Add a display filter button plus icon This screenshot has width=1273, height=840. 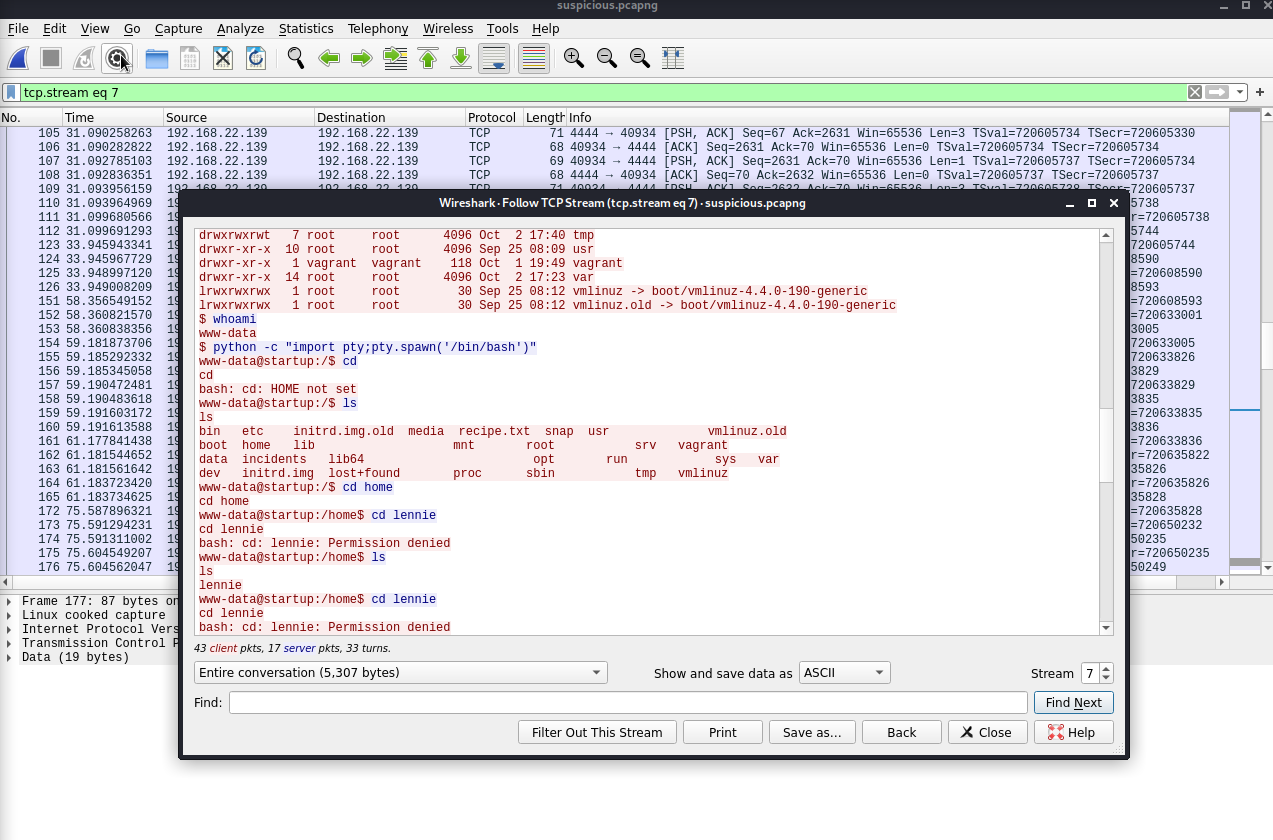coord(1260,92)
